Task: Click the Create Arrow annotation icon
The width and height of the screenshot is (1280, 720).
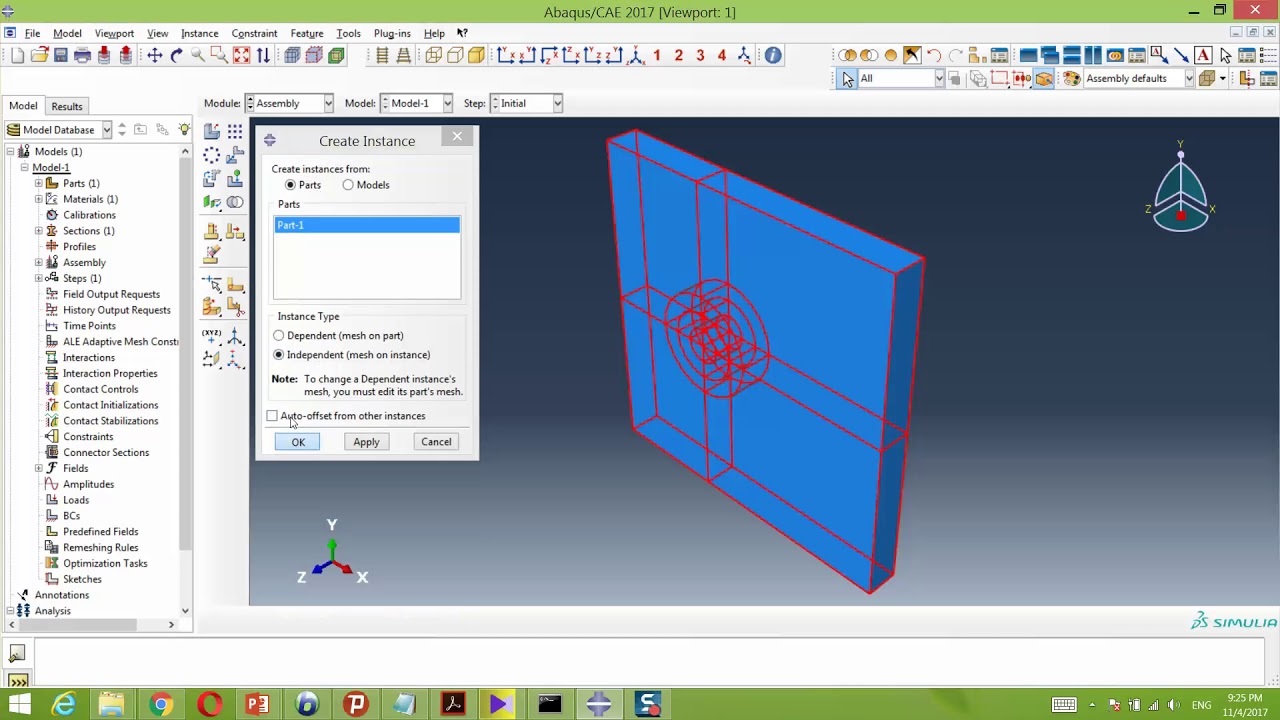Action: tap(1181, 56)
